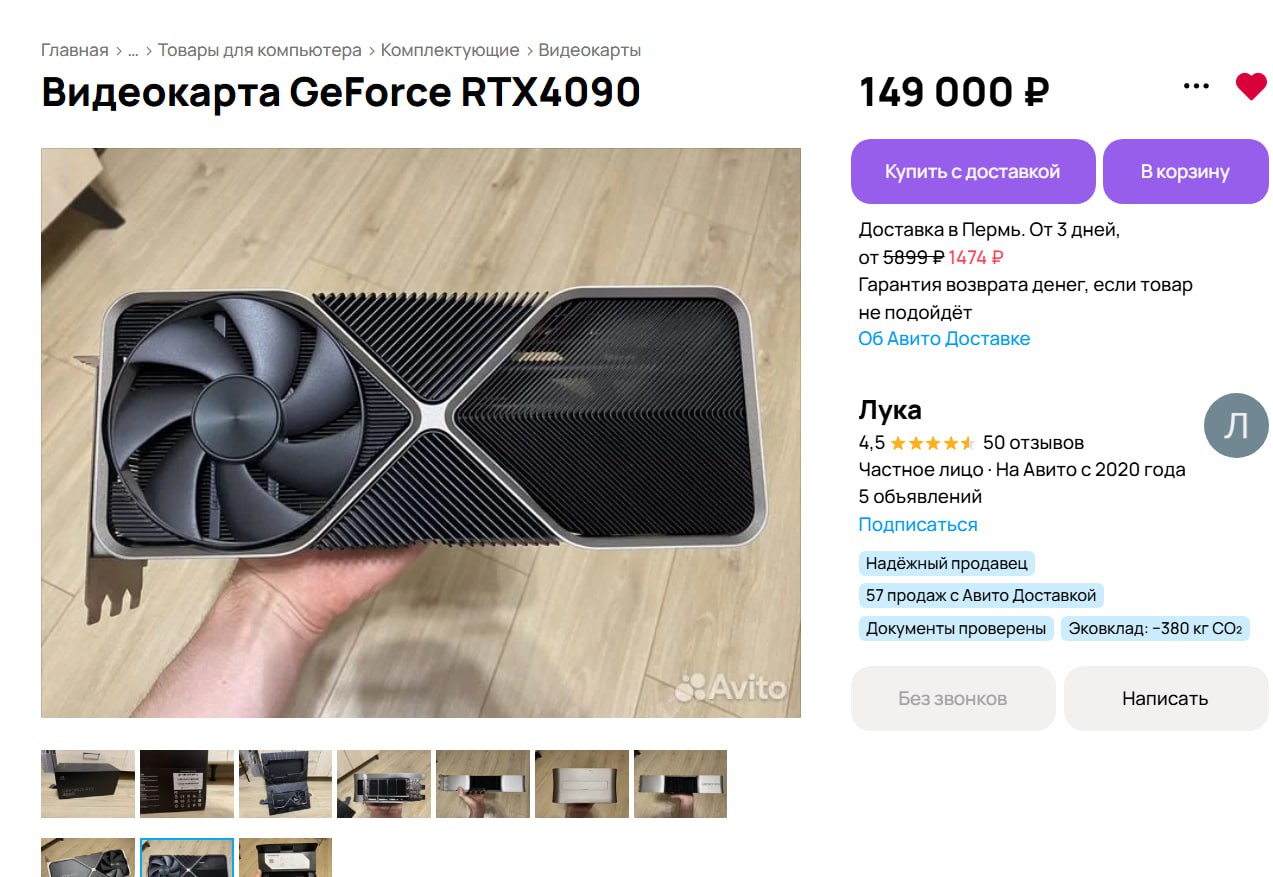Click the star rating next to 4,5
1273x877 pixels.
click(932, 443)
